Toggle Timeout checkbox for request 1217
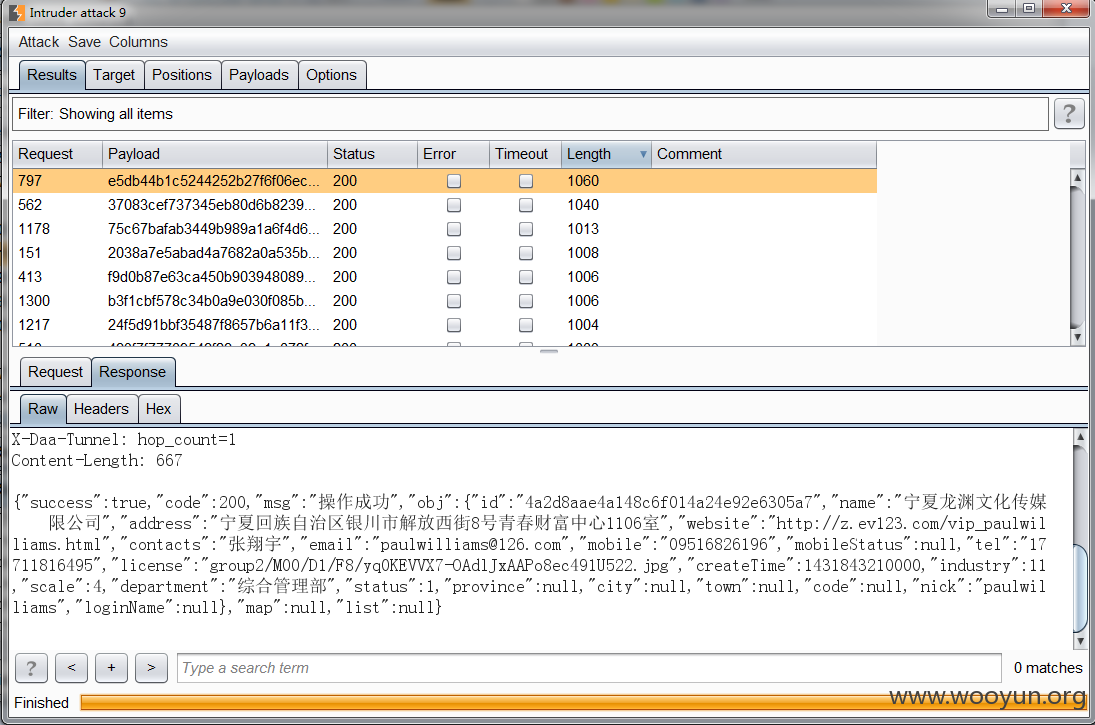The image size is (1095, 725). point(526,325)
